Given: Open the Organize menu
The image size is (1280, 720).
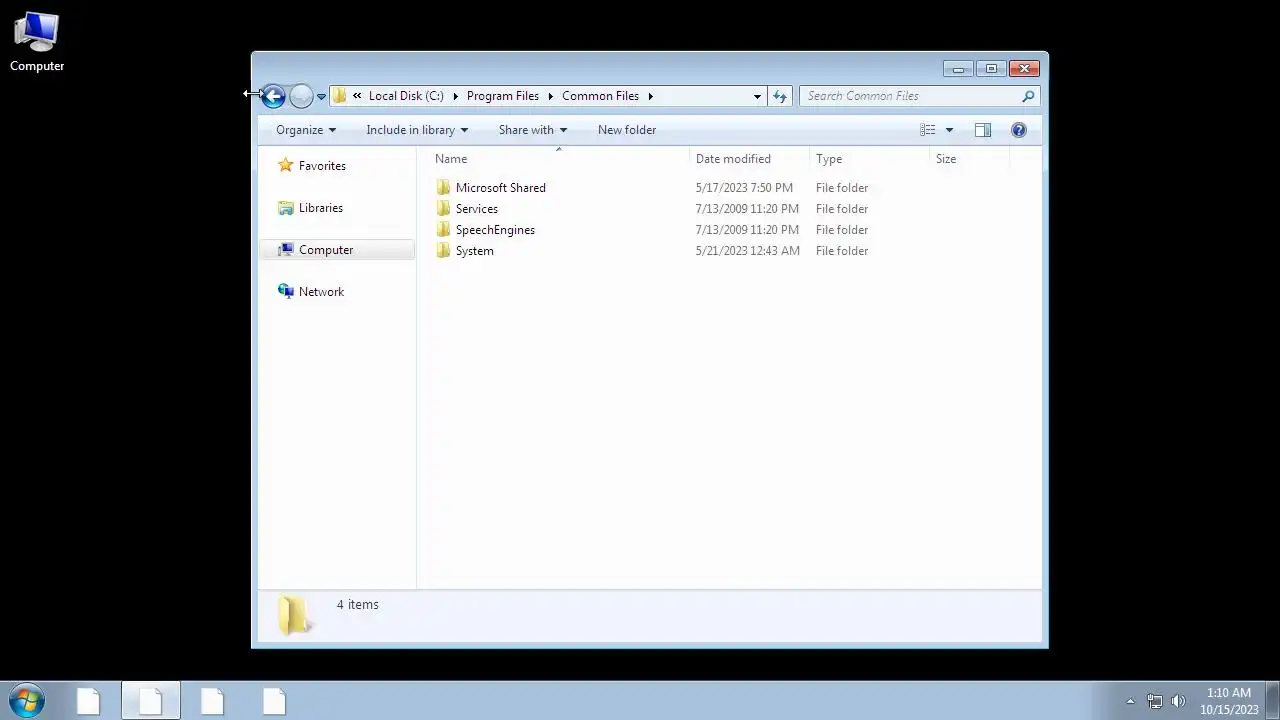Looking at the screenshot, I should (x=306, y=130).
